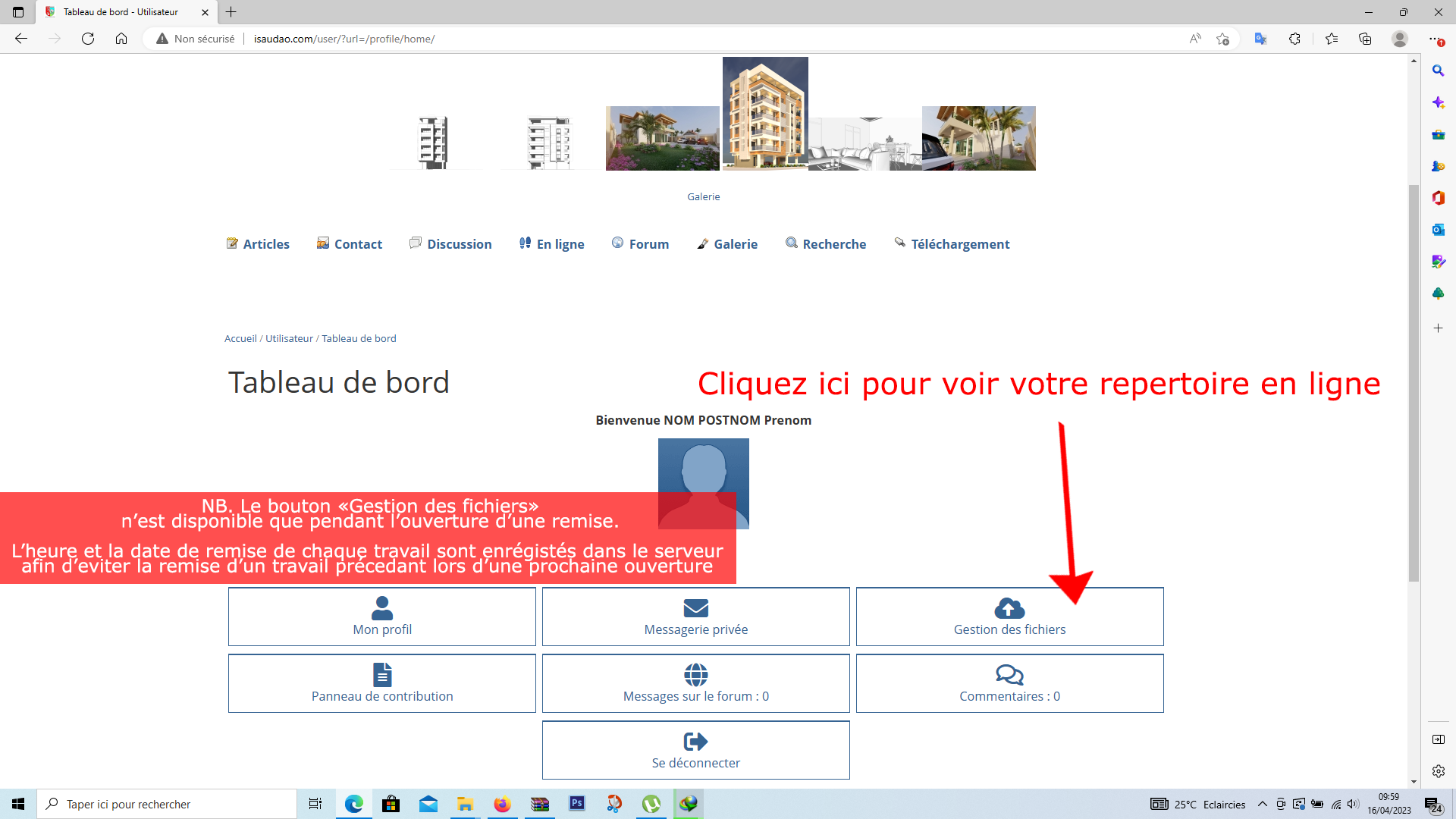
Task: Click the Mon profil person icon
Action: tap(382, 608)
